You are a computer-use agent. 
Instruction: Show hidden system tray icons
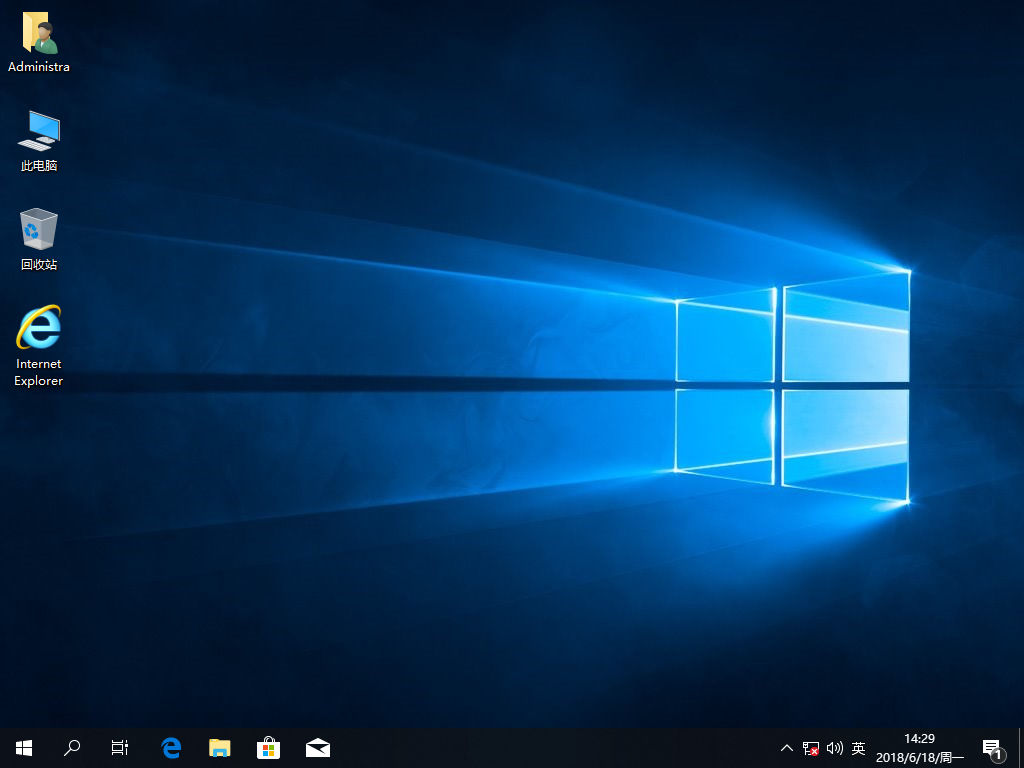(x=787, y=748)
